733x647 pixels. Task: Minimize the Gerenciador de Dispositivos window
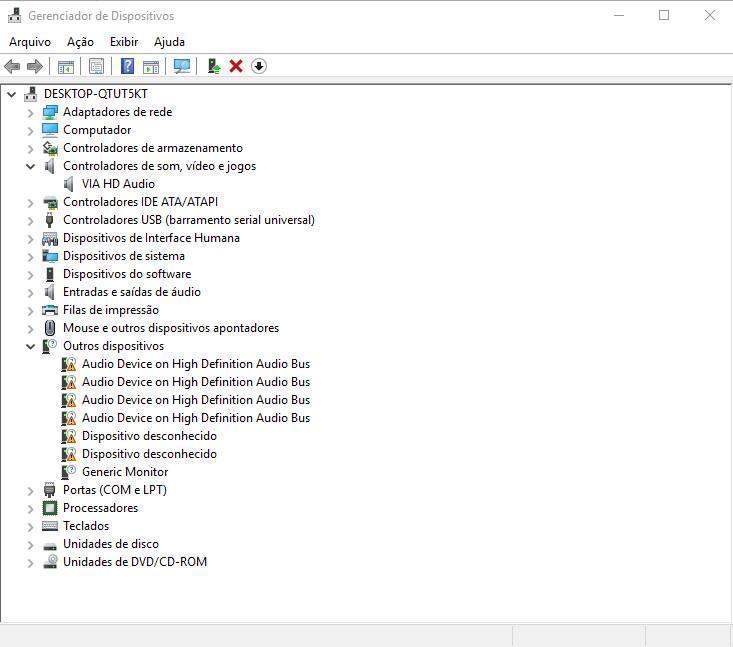619,15
